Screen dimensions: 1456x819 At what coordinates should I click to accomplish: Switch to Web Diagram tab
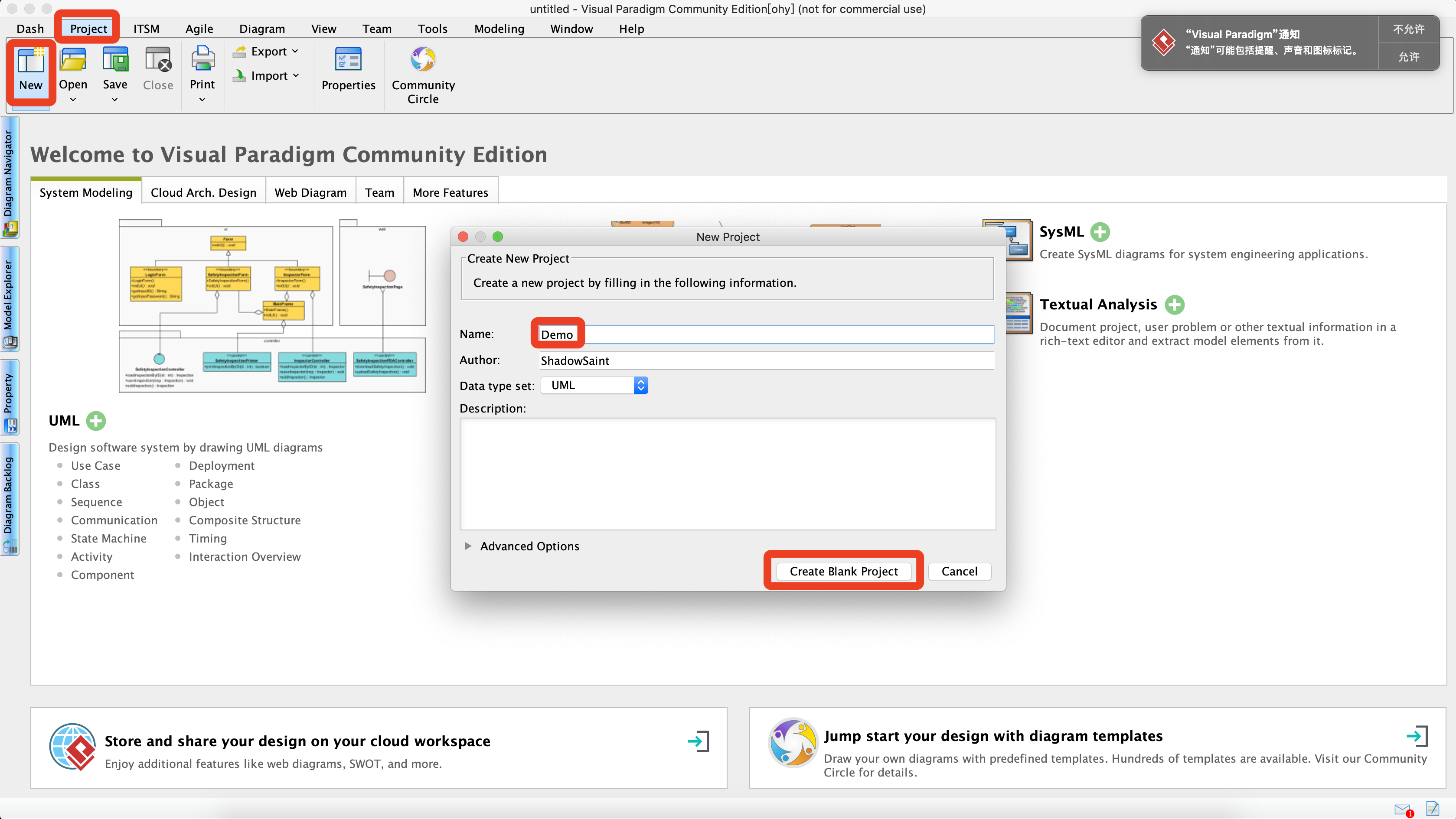point(310,192)
